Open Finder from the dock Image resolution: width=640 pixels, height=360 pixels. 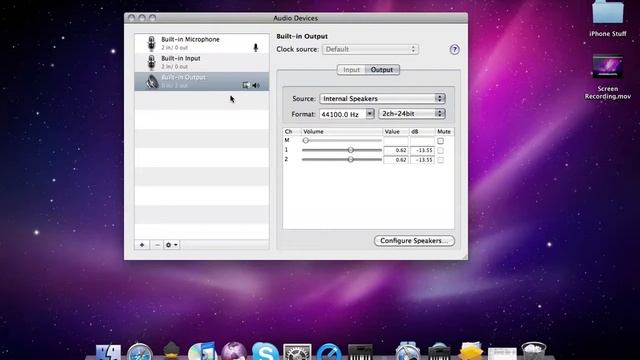click(108, 353)
